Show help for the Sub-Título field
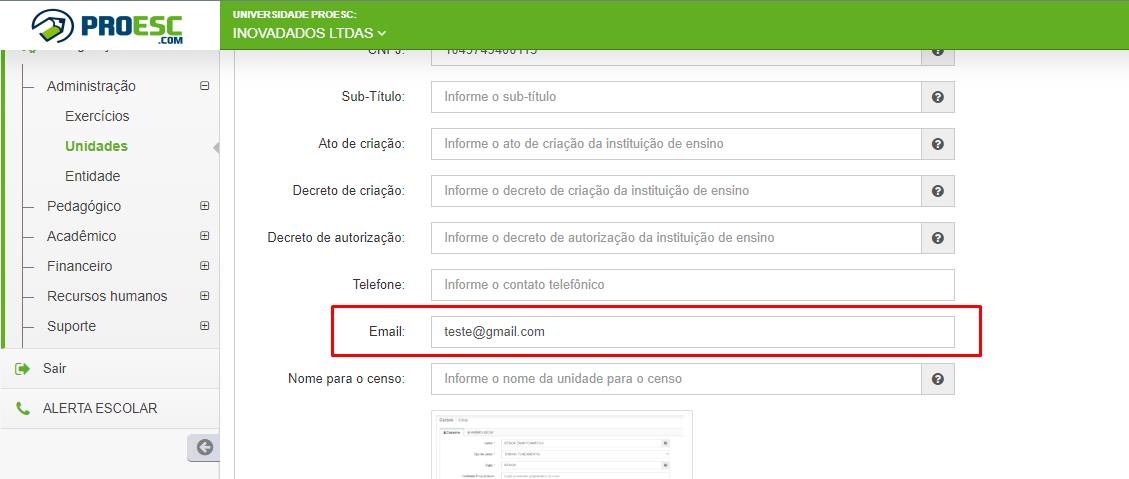This screenshot has width=1129, height=479. [x=937, y=97]
